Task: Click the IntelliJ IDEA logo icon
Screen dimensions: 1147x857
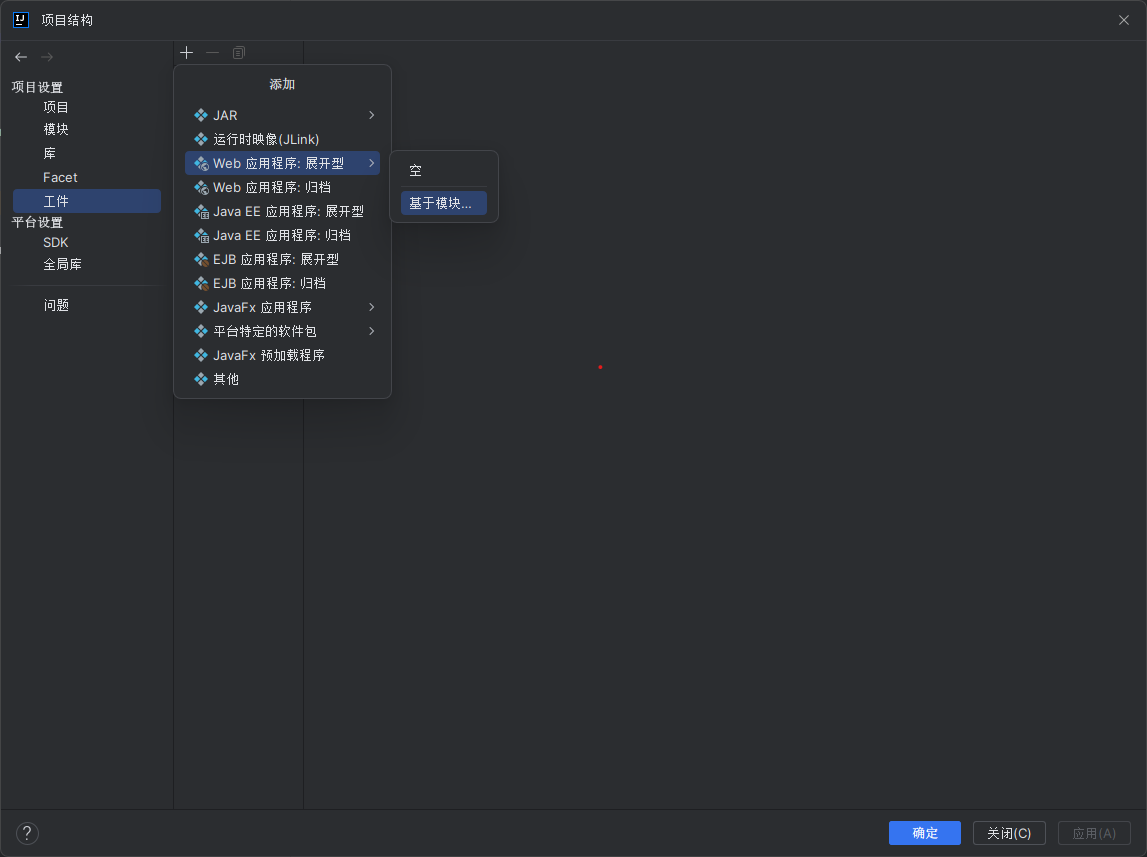Action: point(20,20)
